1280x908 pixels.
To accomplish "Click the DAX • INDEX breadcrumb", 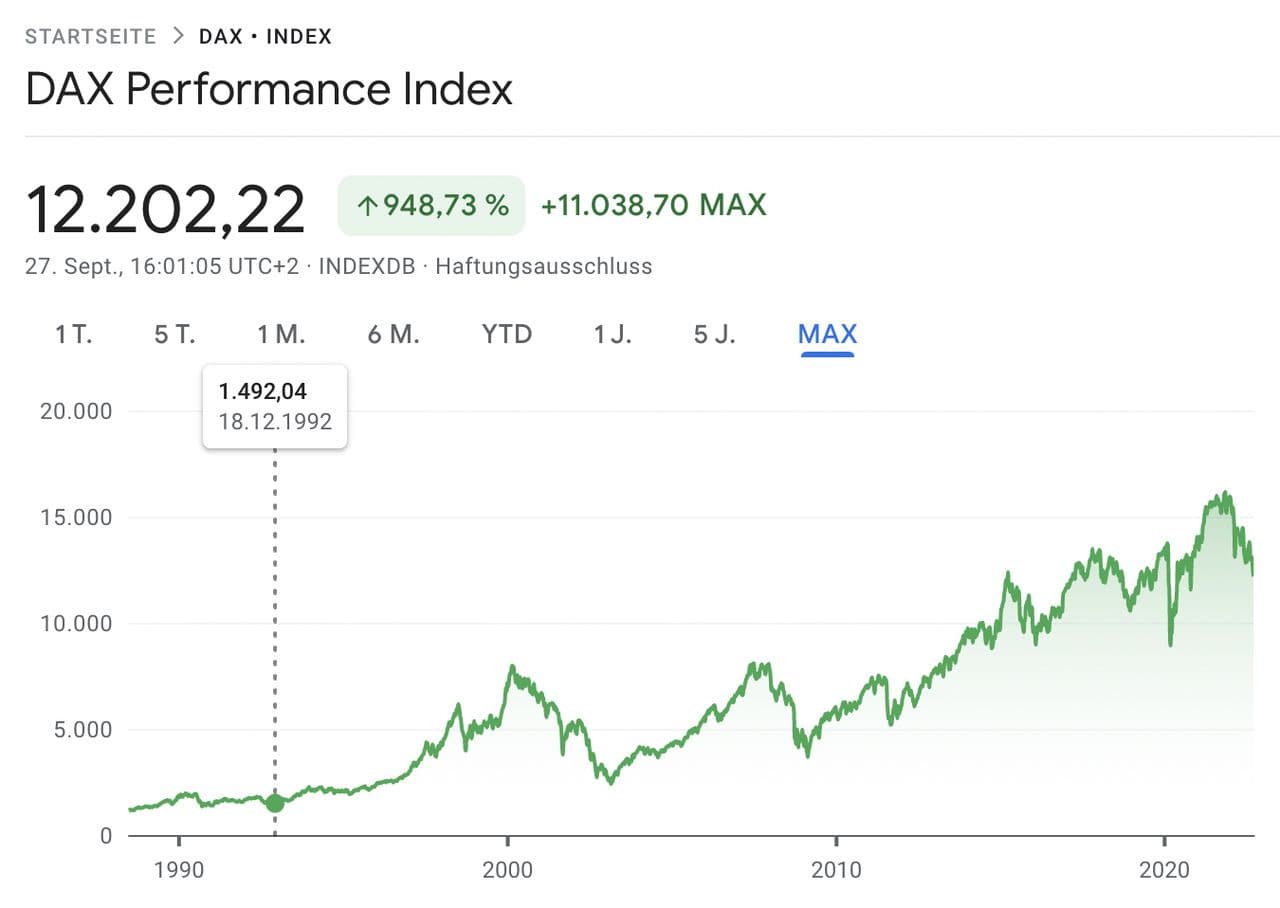I will (265, 37).
